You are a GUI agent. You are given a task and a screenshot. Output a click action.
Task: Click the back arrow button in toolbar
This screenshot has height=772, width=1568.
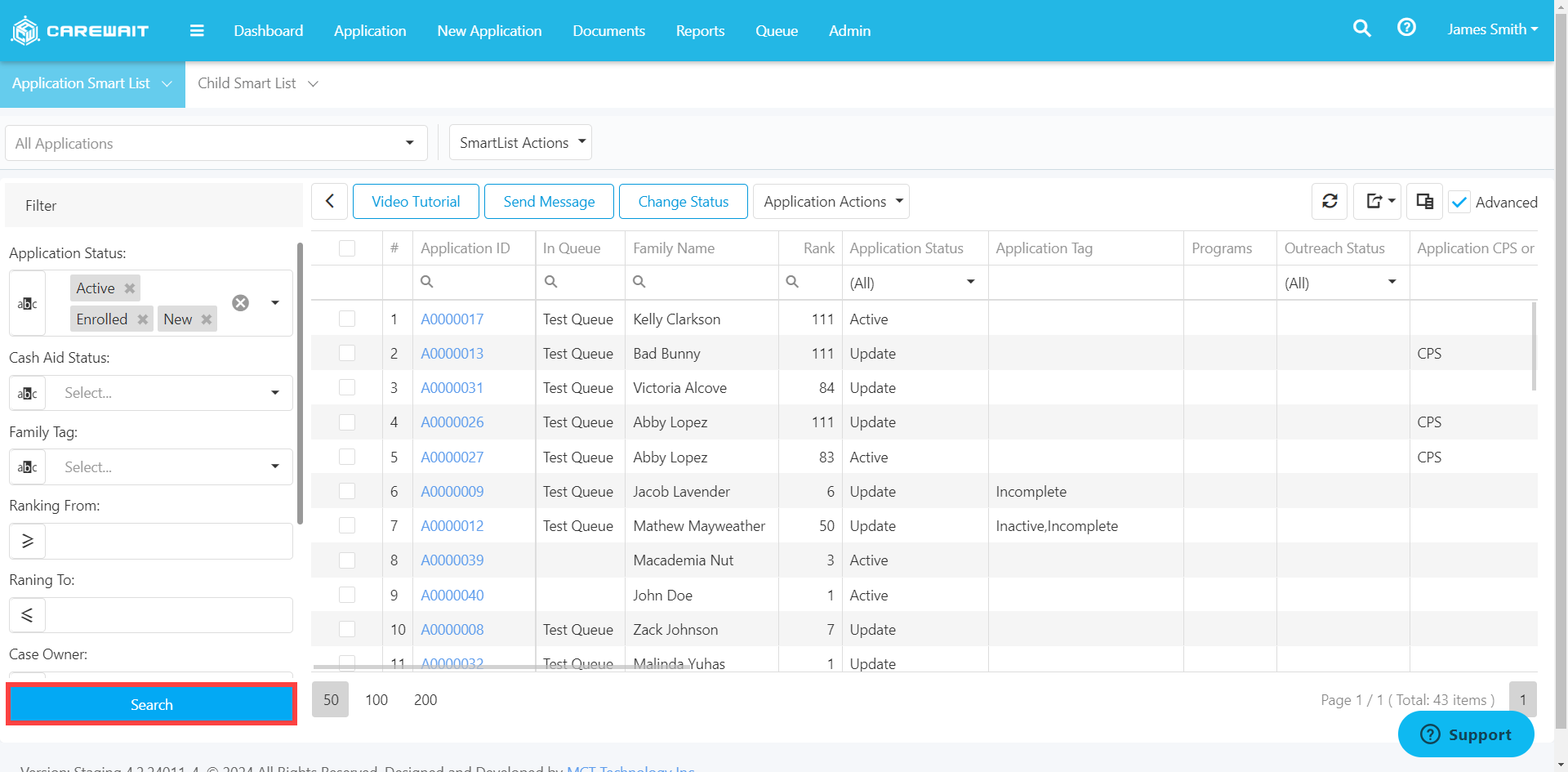[x=330, y=201]
